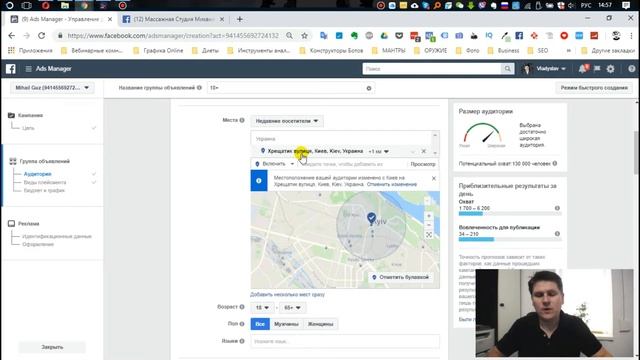Click the Ads Manager search box
This screenshot has height=360, width=640.
click(x=432, y=69)
